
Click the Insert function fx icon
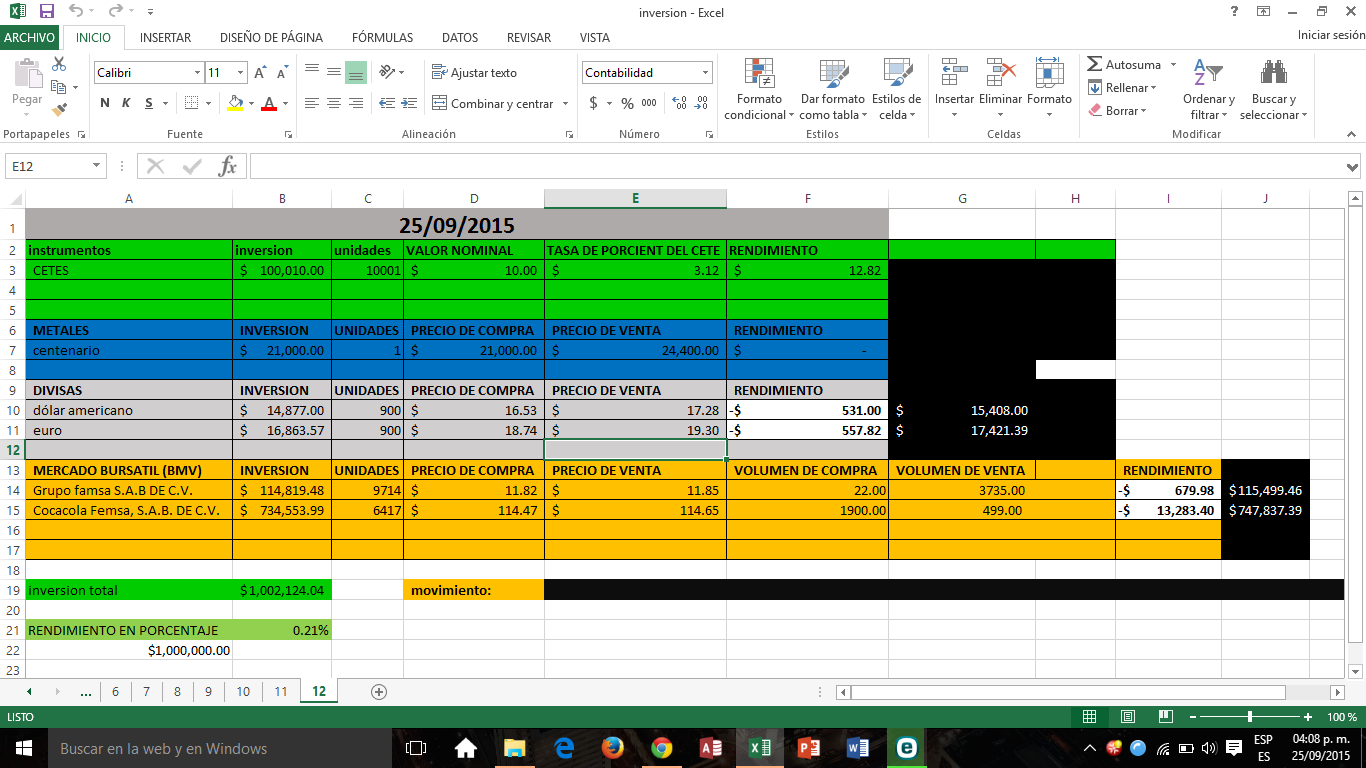pyautogui.click(x=228, y=166)
